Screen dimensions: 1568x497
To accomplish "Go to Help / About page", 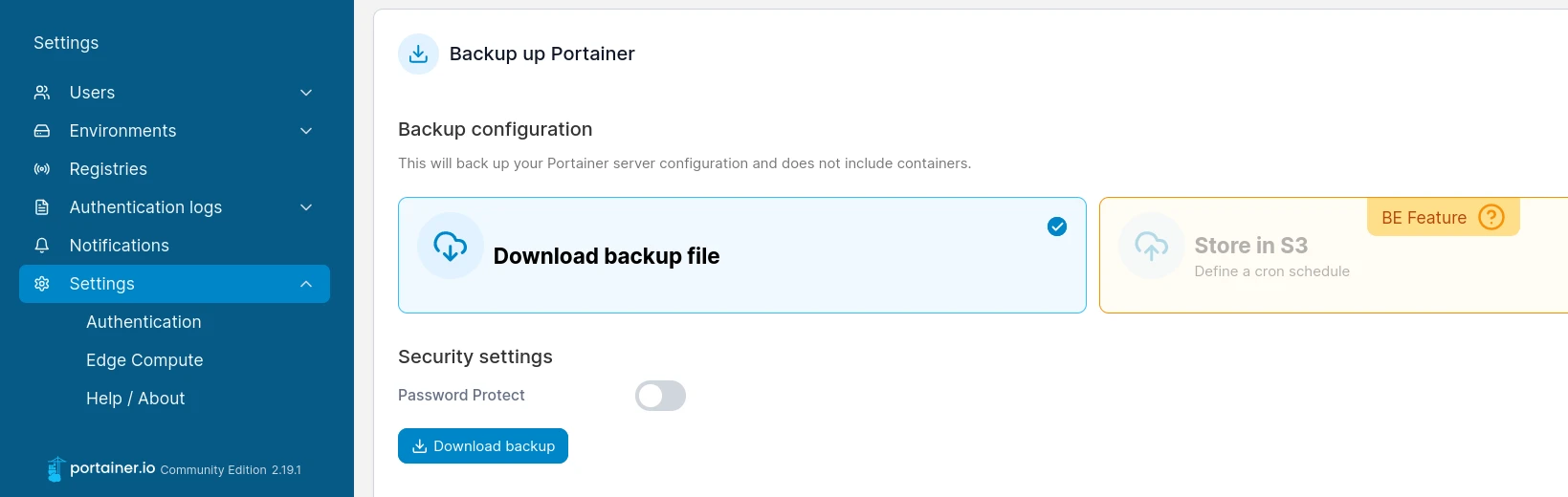I will click(x=135, y=399).
